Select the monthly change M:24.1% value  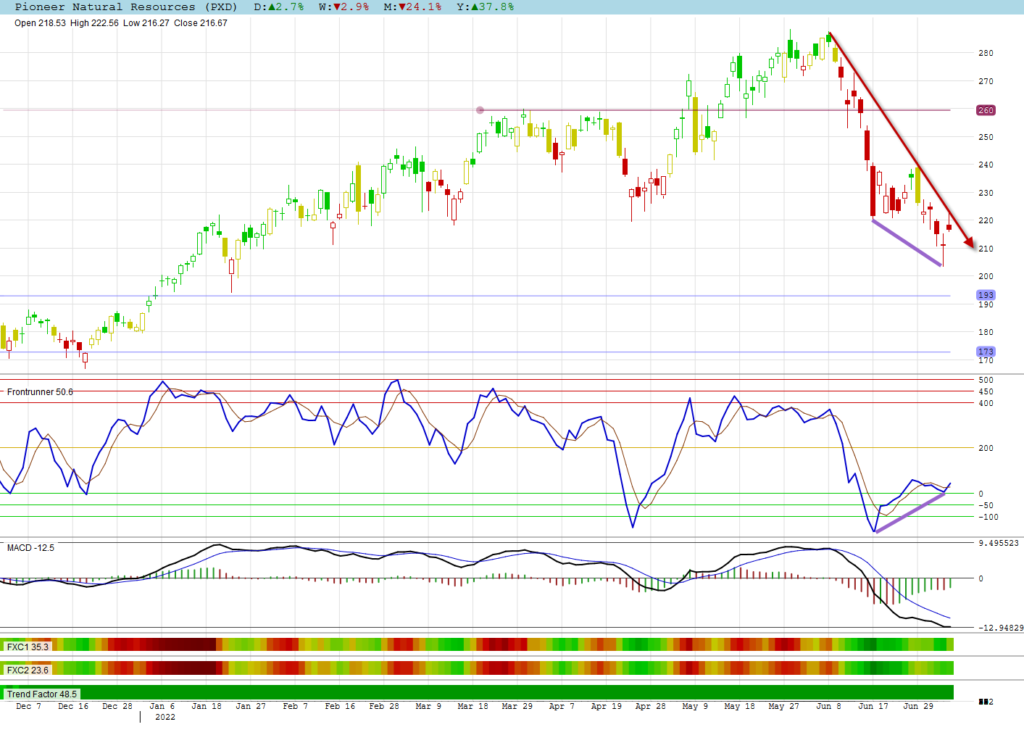point(412,7)
